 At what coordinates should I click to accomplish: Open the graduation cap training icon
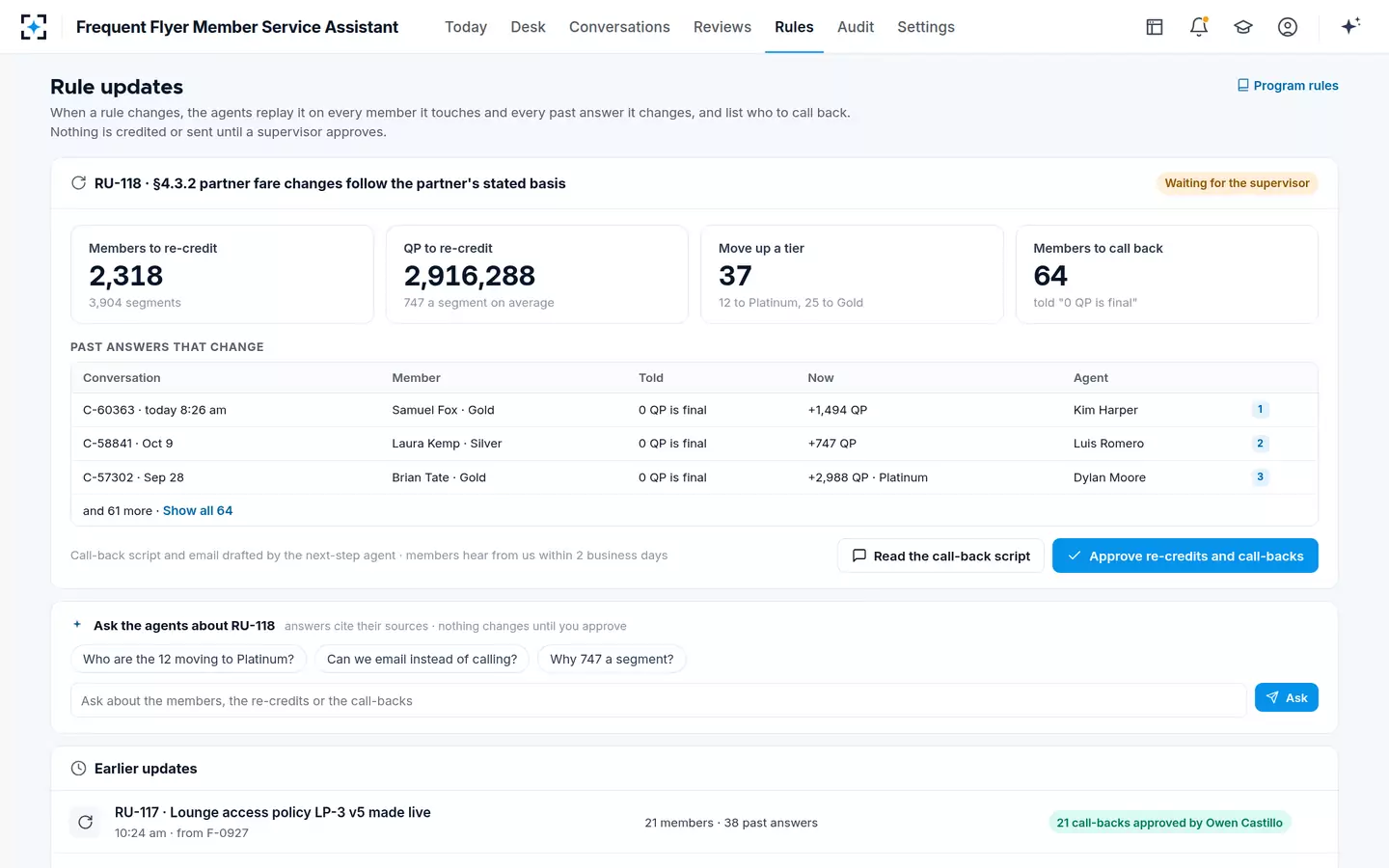[x=1243, y=27]
